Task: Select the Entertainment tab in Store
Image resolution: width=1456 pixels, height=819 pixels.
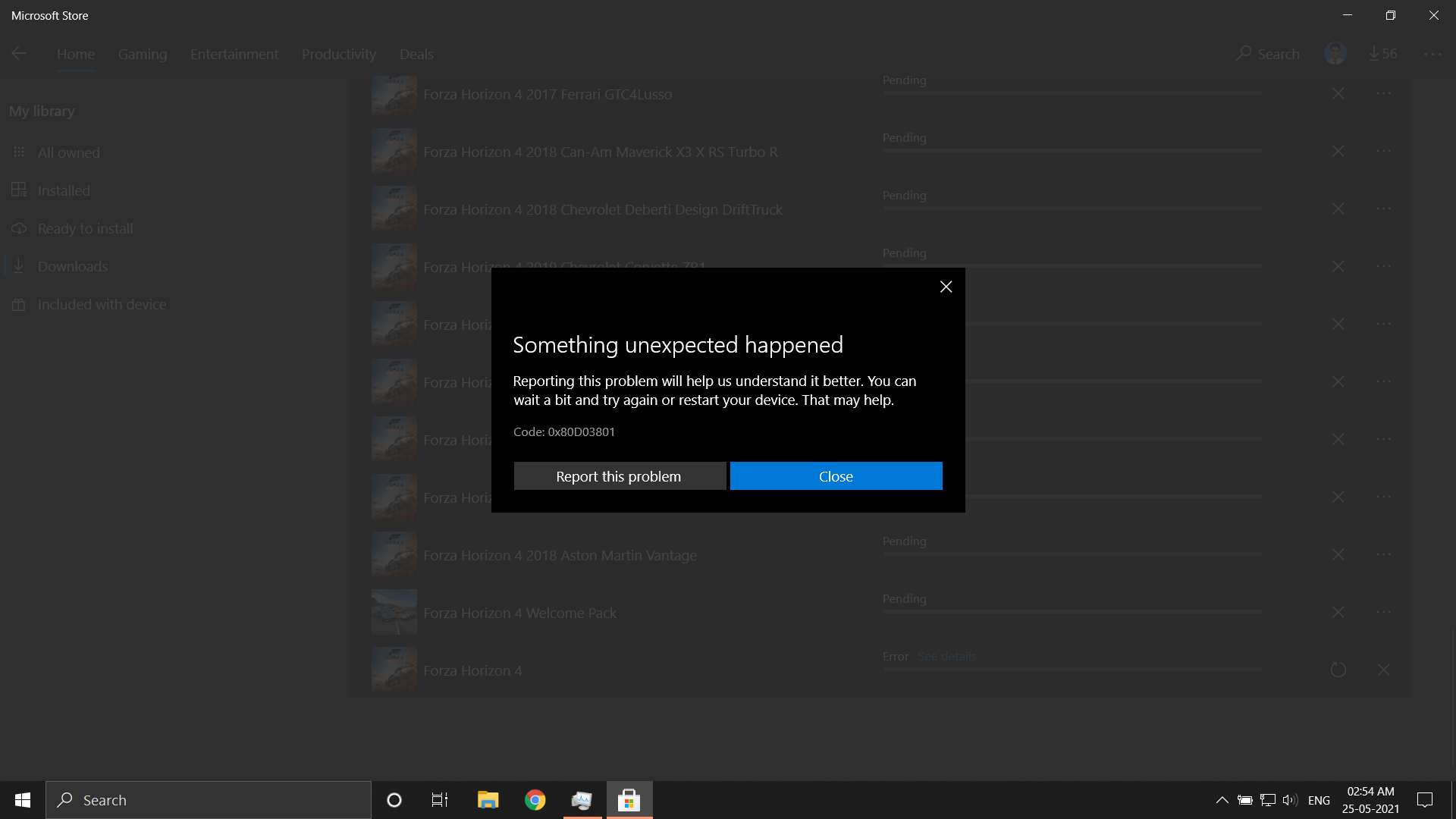Action: point(234,54)
